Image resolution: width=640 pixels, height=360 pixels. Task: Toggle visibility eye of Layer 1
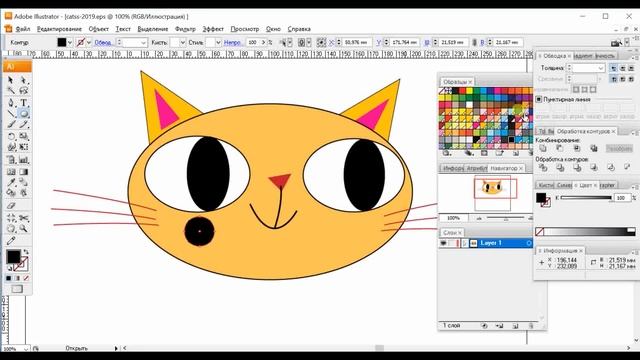(x=443, y=243)
